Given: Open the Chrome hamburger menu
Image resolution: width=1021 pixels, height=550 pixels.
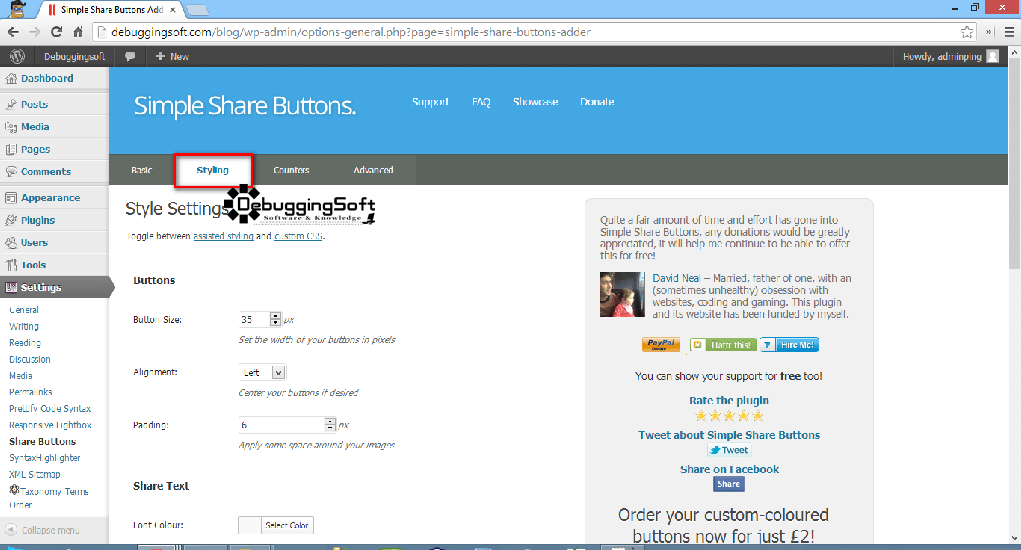Looking at the screenshot, I should pyautogui.click(x=1009, y=32).
